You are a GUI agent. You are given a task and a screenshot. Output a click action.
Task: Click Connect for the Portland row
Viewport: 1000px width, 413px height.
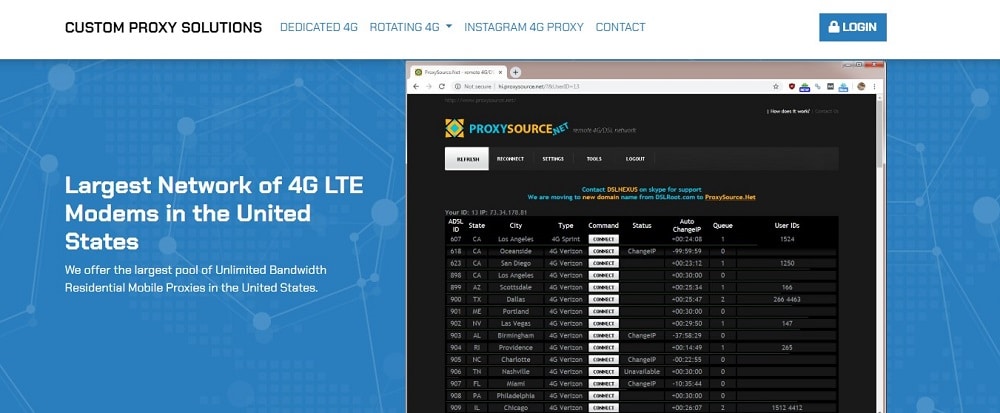tap(603, 312)
